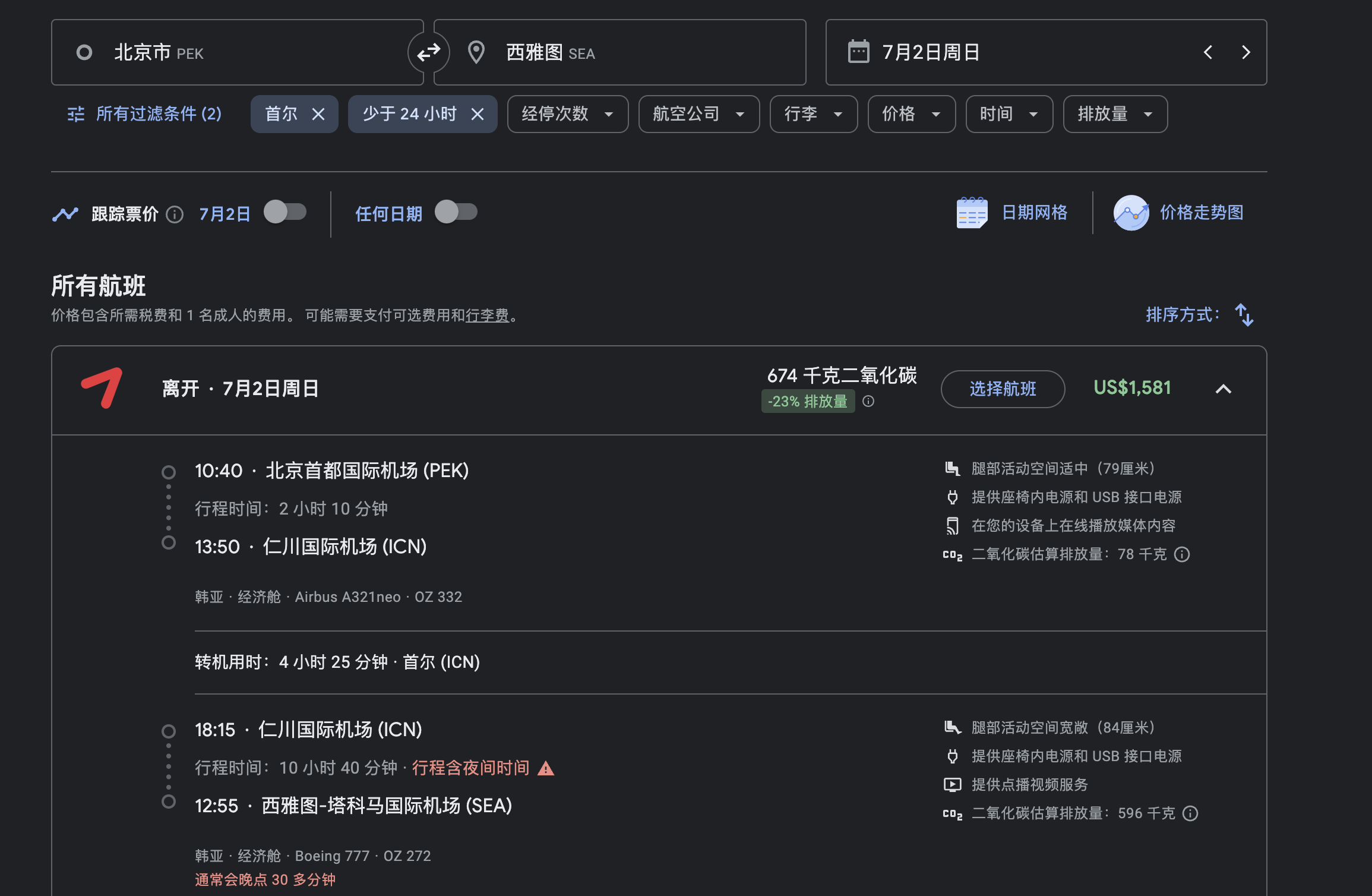The height and width of the screenshot is (896, 1372).
Task: Click the calendar icon in date field
Action: pyautogui.click(x=858, y=52)
